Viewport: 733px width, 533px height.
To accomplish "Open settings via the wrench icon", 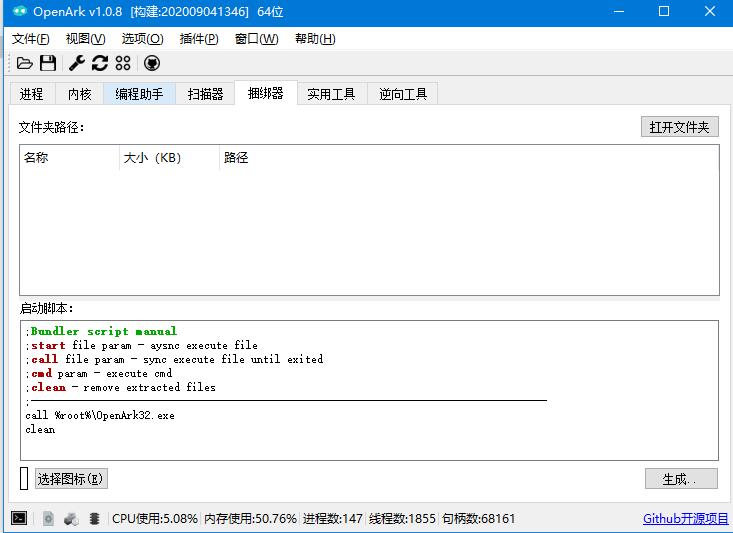I will pyautogui.click(x=77, y=63).
